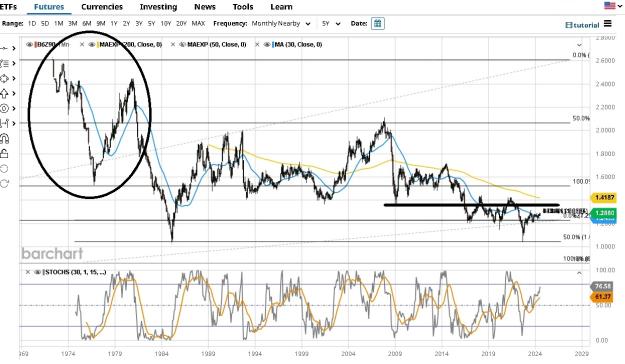625x364 pixels.
Task: Remove the MA (30, Close, 0) indicator
Action: click(x=257, y=45)
